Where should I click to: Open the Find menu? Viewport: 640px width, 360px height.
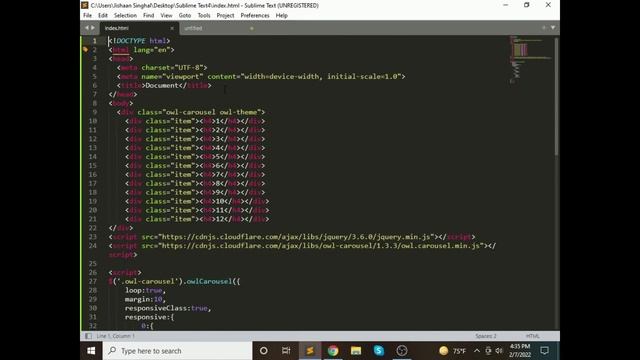click(x=149, y=16)
